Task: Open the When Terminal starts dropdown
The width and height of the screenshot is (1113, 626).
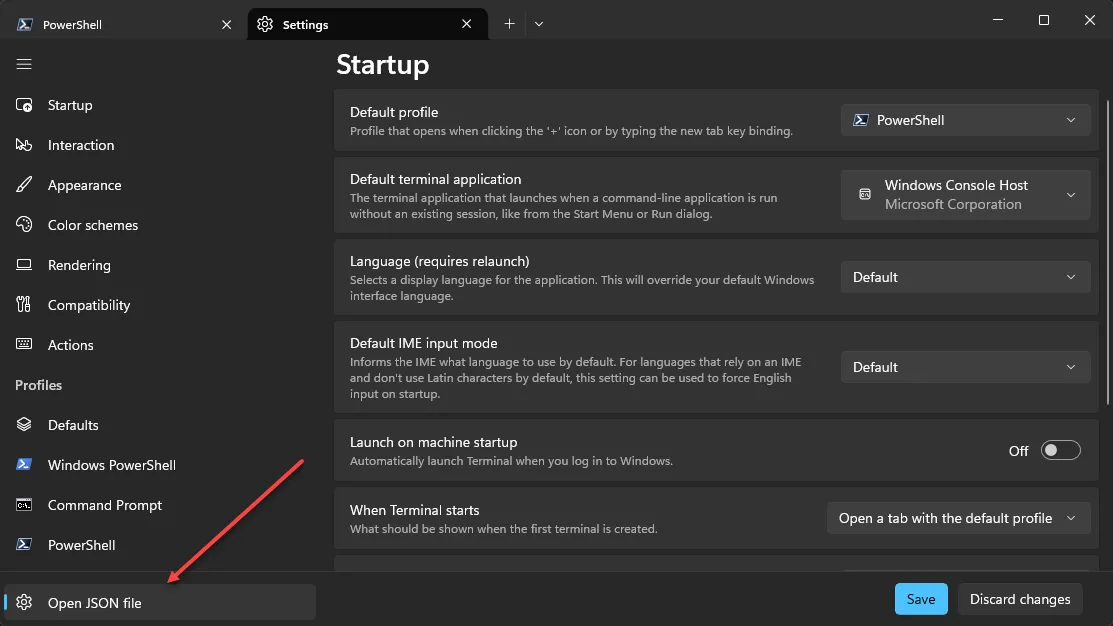Action: 957,518
